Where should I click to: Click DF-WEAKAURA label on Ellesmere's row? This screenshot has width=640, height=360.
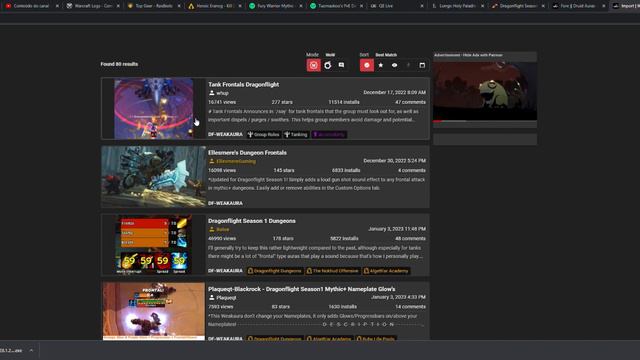pos(225,203)
